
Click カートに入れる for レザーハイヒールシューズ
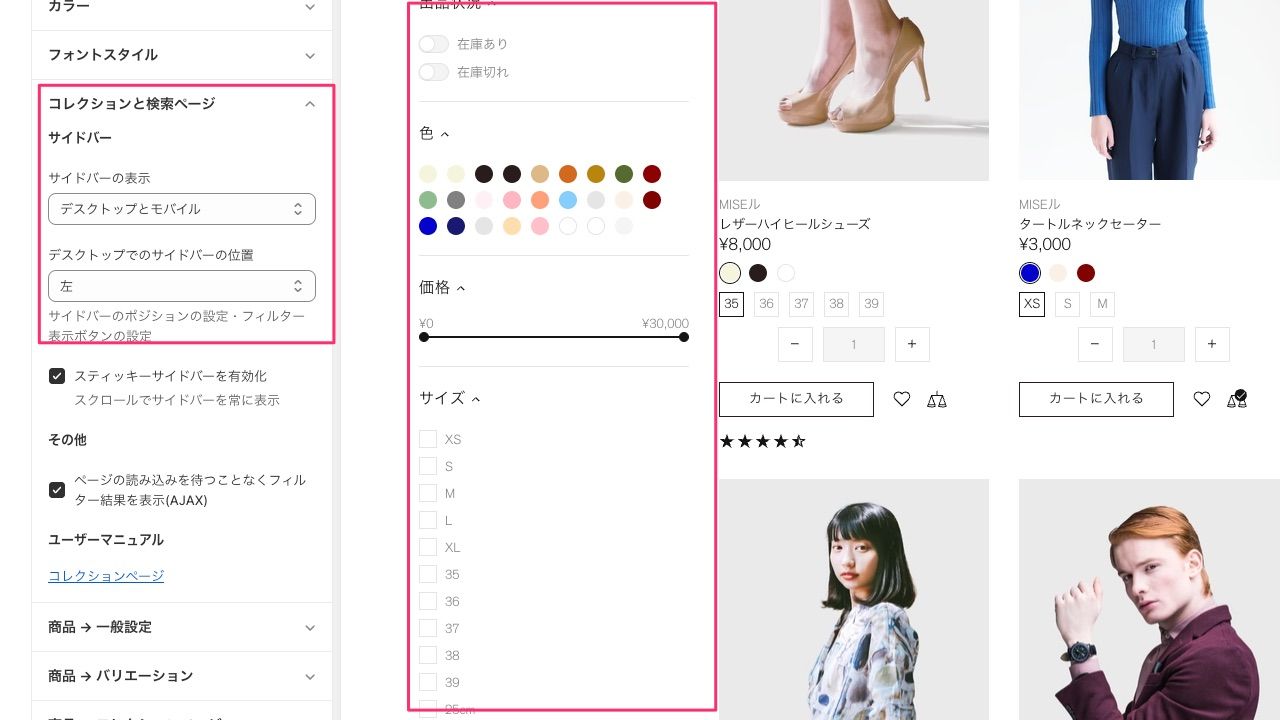click(x=796, y=399)
